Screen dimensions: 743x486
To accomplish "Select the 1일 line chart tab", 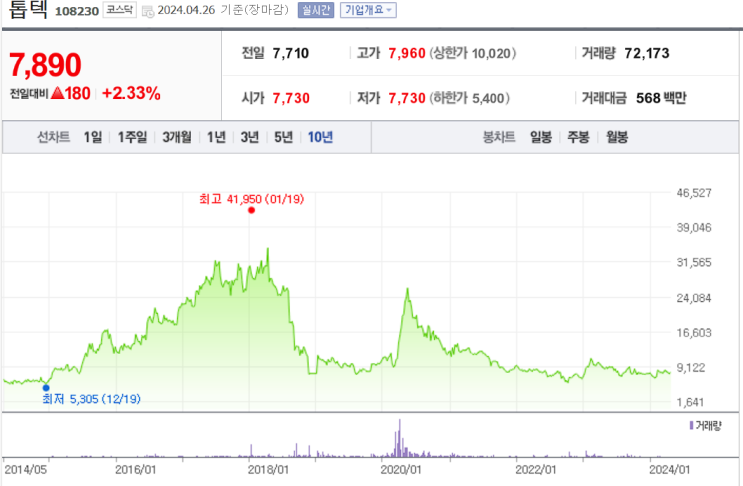I will tap(93, 137).
